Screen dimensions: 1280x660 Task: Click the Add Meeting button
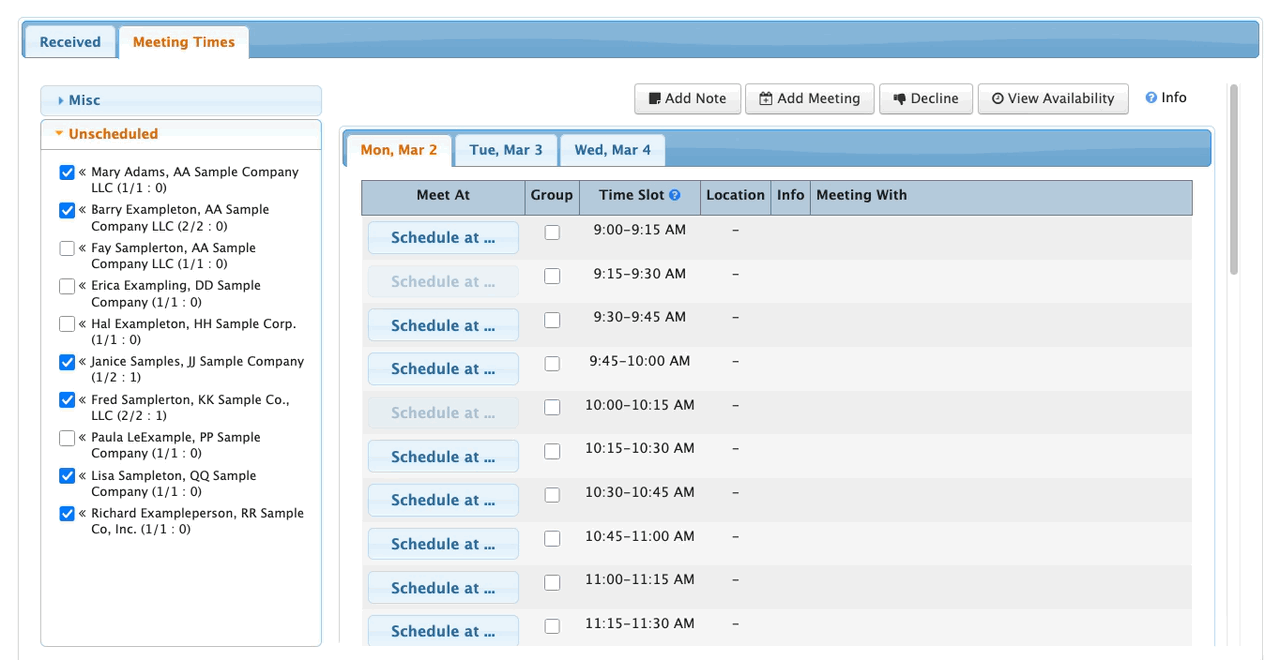[x=810, y=99]
